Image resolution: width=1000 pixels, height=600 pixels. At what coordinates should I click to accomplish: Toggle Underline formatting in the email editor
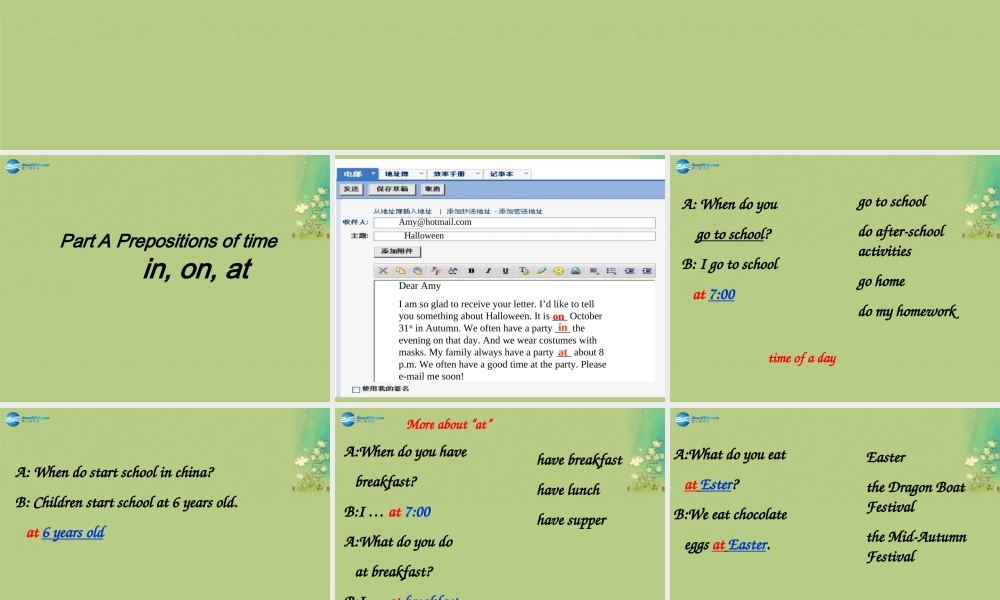point(505,271)
